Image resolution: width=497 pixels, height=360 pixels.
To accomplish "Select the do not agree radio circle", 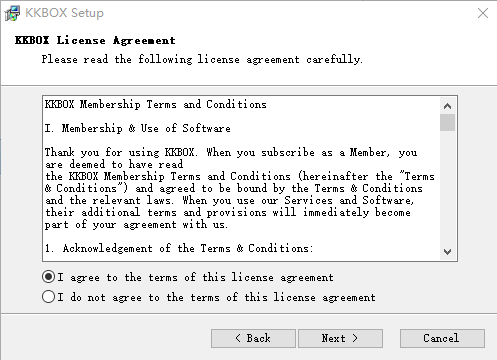I will [49, 296].
